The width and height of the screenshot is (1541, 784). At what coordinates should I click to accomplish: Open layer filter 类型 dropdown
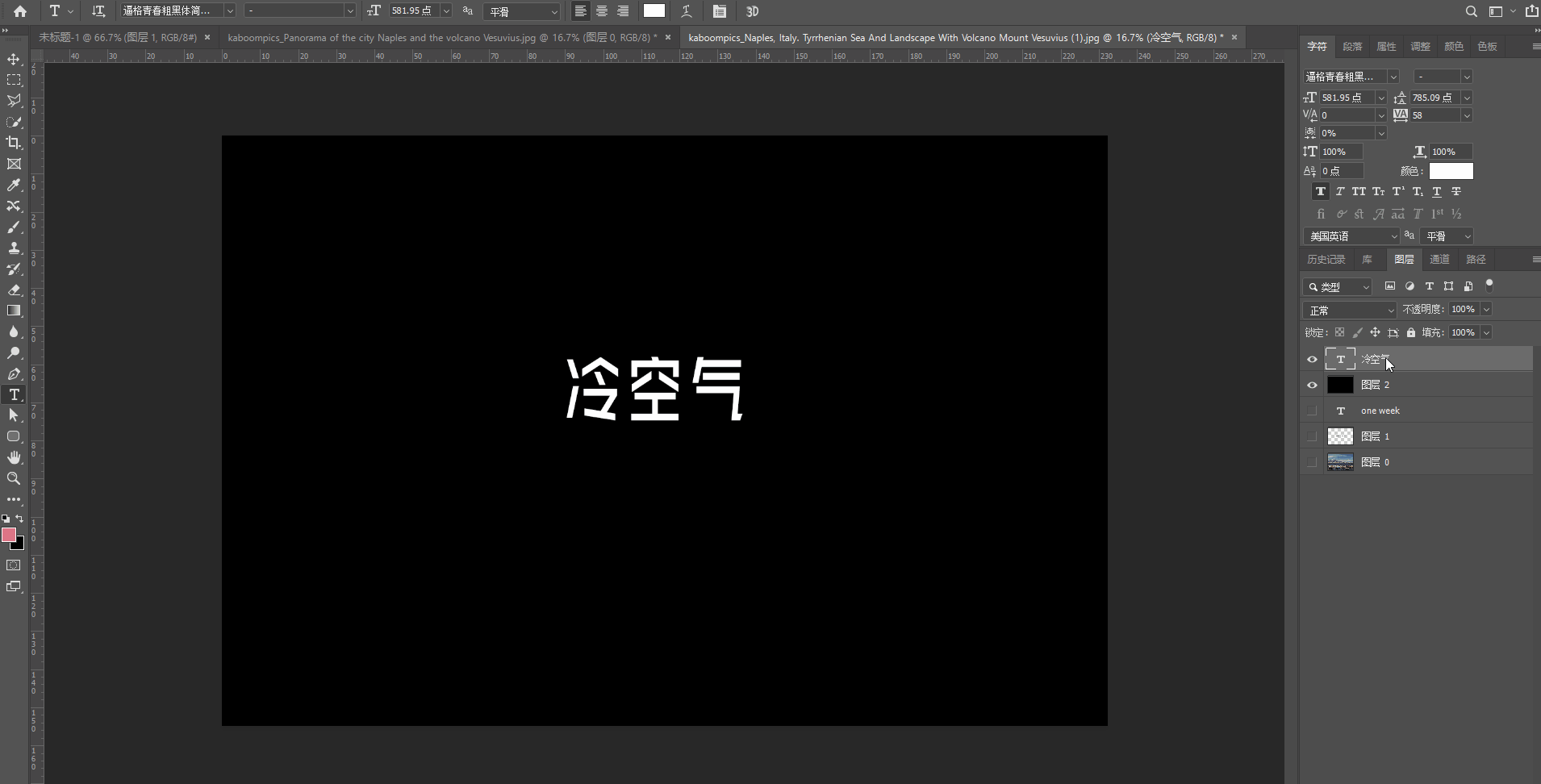pos(1337,286)
